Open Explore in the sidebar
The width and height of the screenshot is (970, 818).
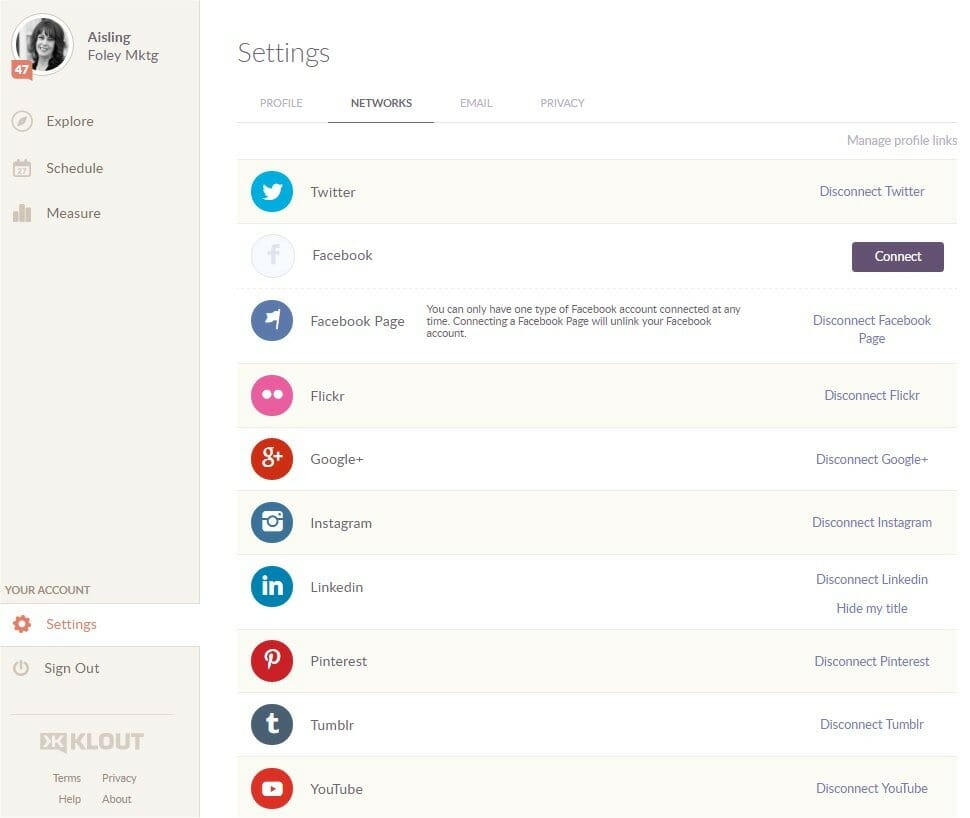70,121
